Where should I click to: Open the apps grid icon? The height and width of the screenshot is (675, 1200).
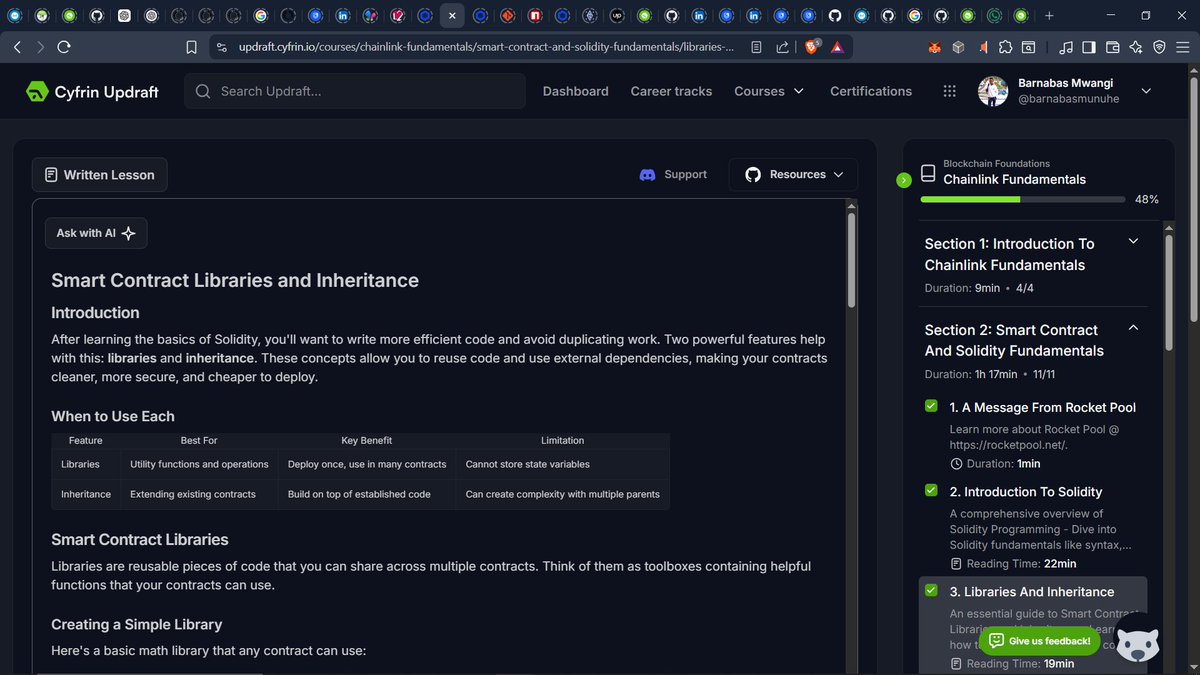pos(949,91)
